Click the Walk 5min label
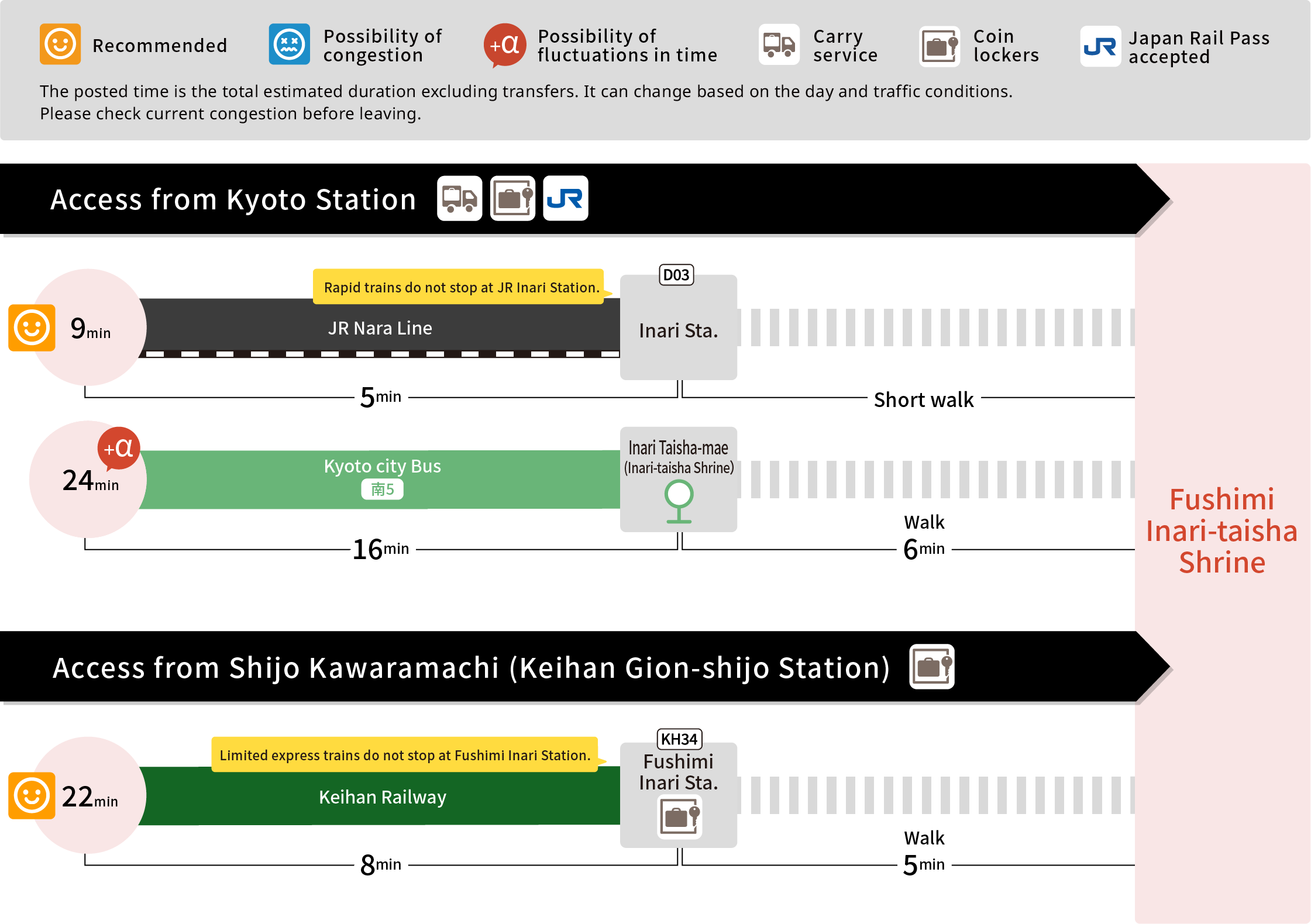Image resolution: width=1311 pixels, height=924 pixels. tap(924, 853)
